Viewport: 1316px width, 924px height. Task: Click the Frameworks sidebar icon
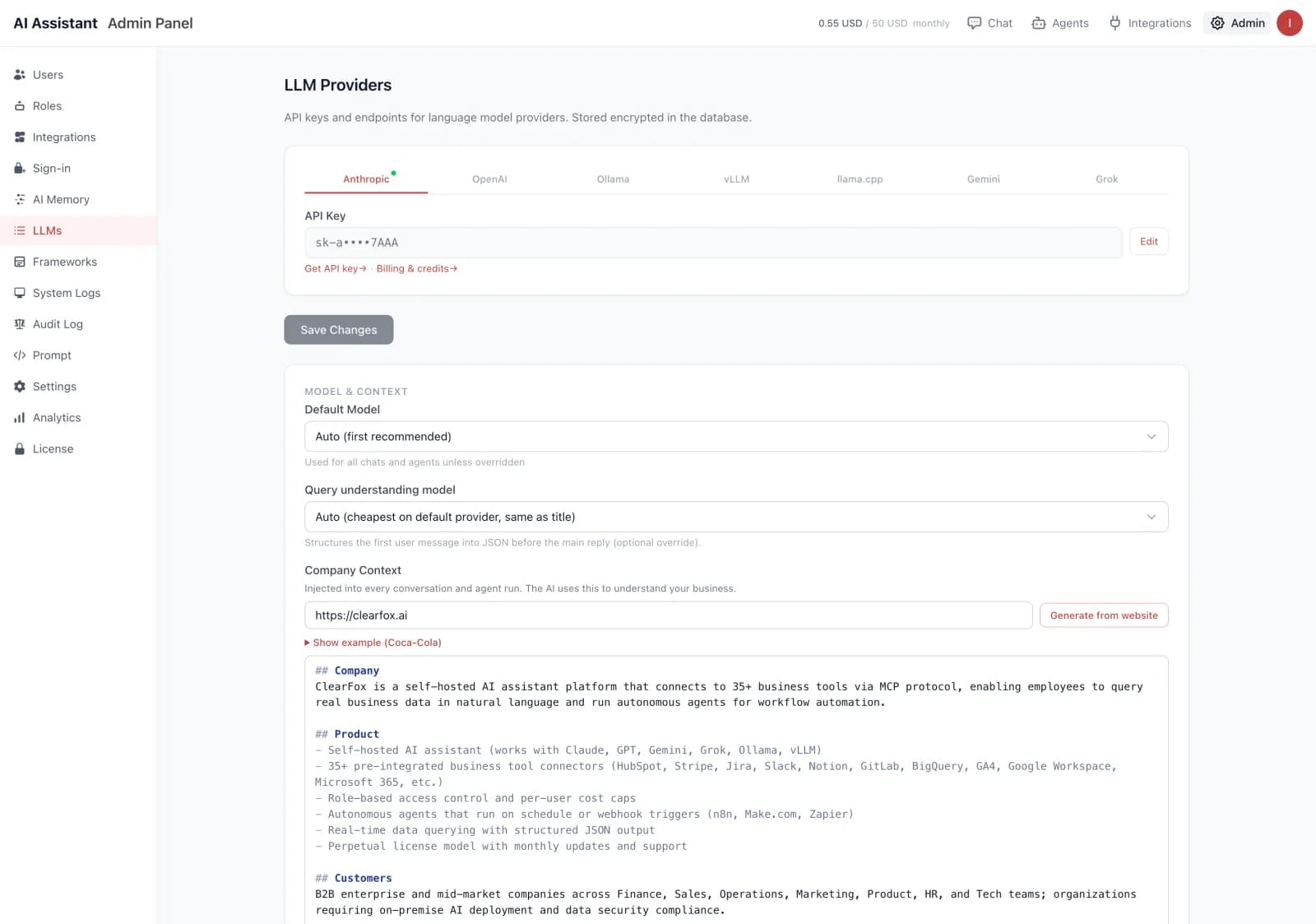(20, 262)
